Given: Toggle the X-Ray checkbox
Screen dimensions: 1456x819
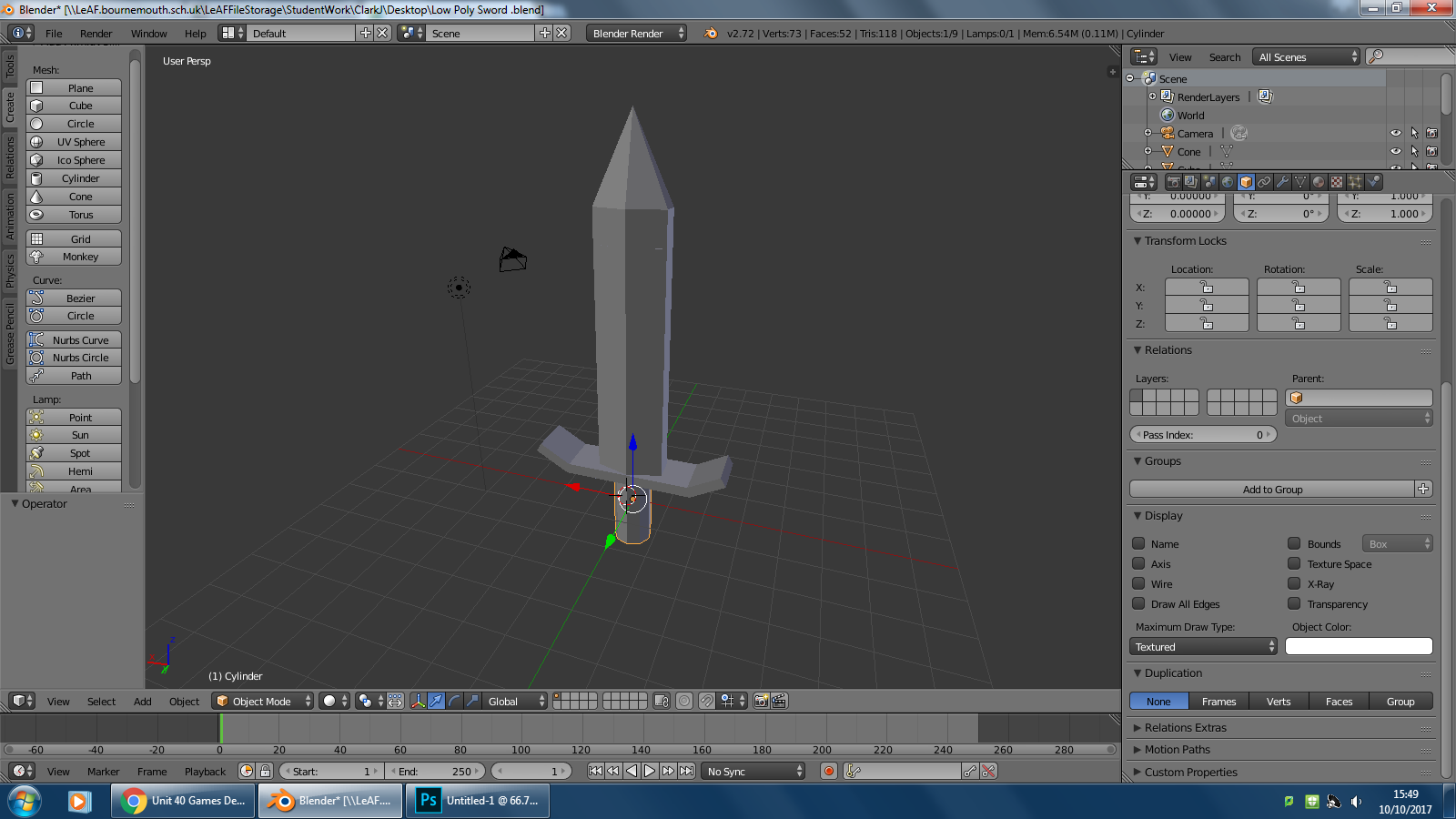Looking at the screenshot, I should [x=1294, y=584].
